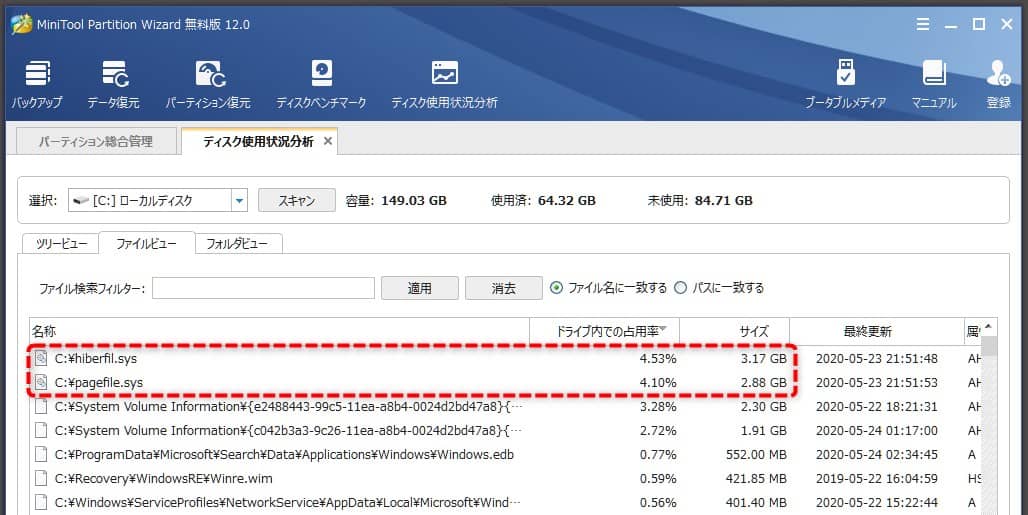Click the MiniTool Partition Wizard logo icon
The height and width of the screenshot is (515, 1028).
pyautogui.click(x=21, y=24)
